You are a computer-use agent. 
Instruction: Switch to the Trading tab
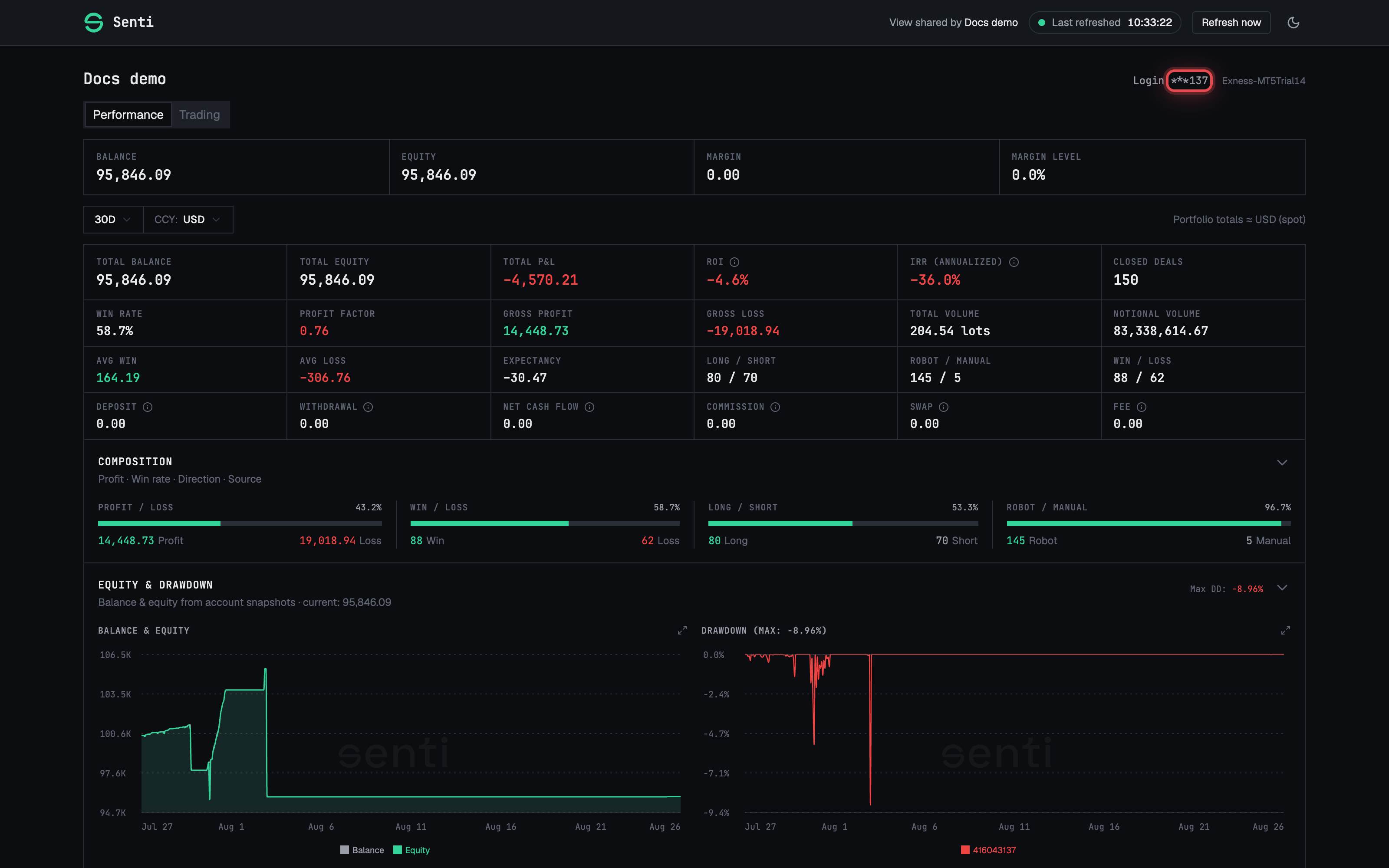199,115
